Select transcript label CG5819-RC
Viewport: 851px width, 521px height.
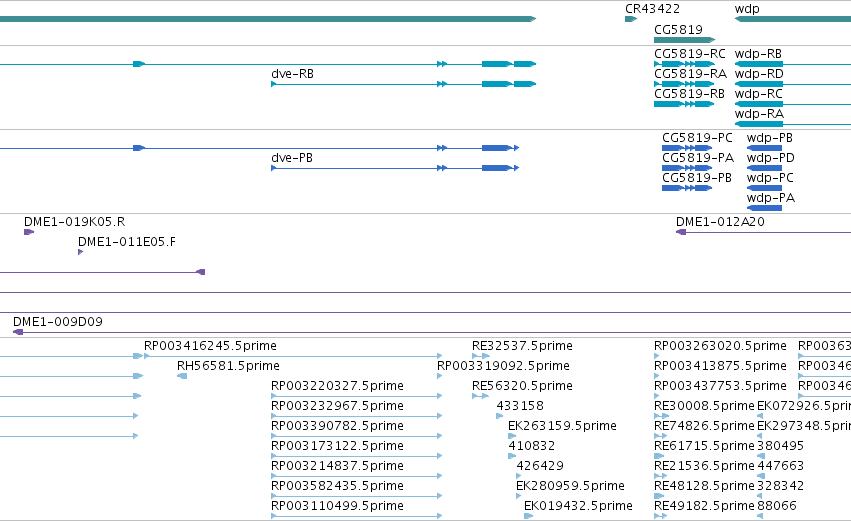click(x=690, y=54)
